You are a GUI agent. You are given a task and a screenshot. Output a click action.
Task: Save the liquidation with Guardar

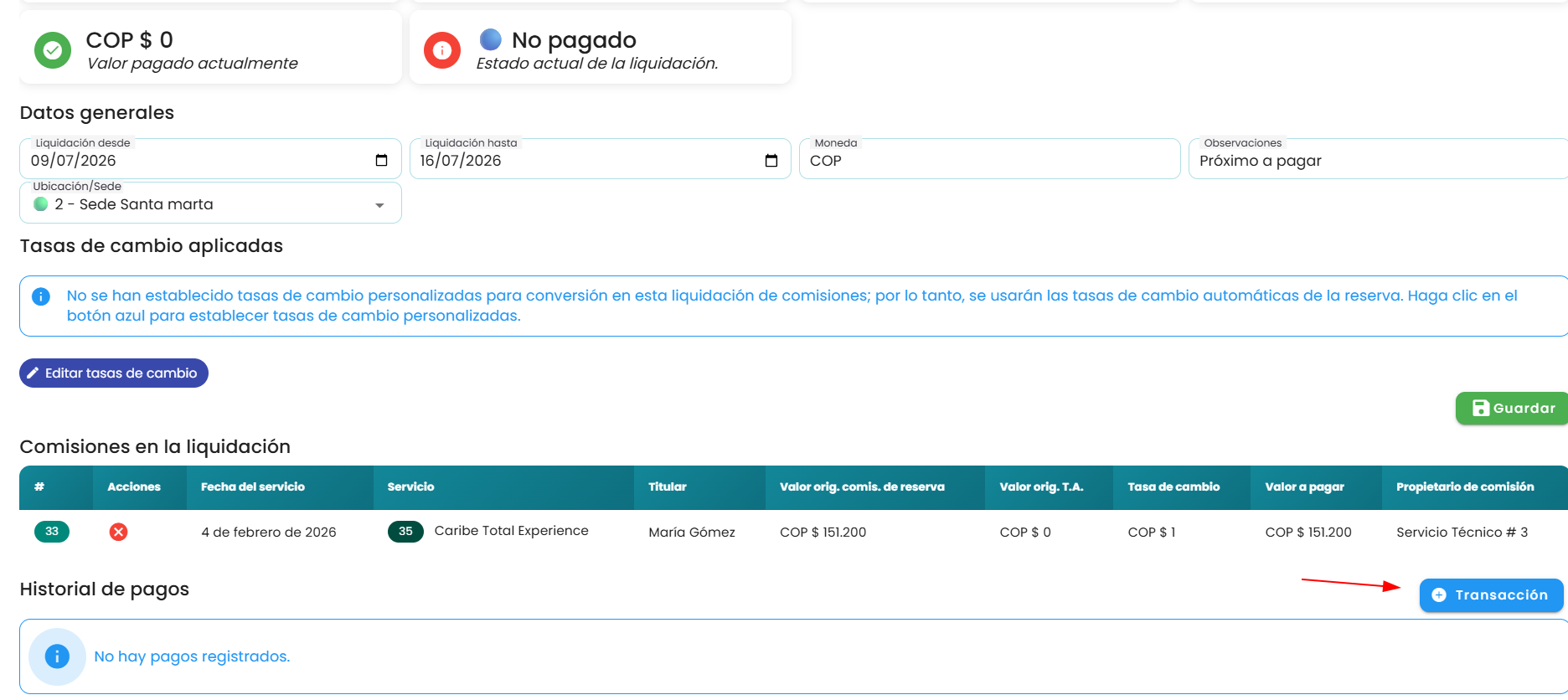[x=1513, y=408]
